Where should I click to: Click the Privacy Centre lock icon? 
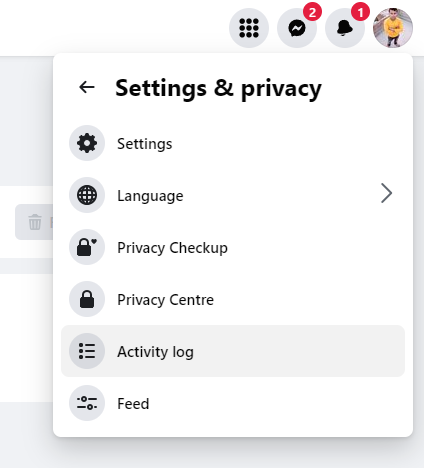coord(87,299)
